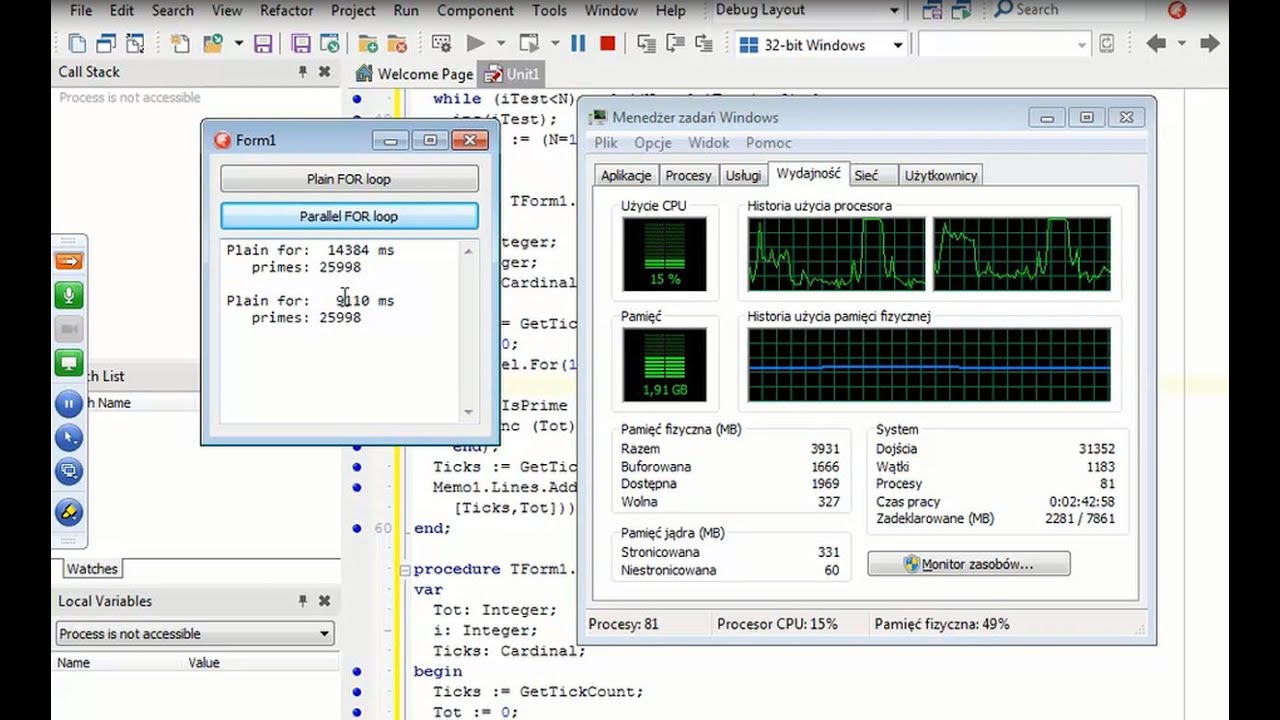1280x720 pixels.
Task: Toggle the green microphone icon on the recorder sidebar
Action: [69, 295]
